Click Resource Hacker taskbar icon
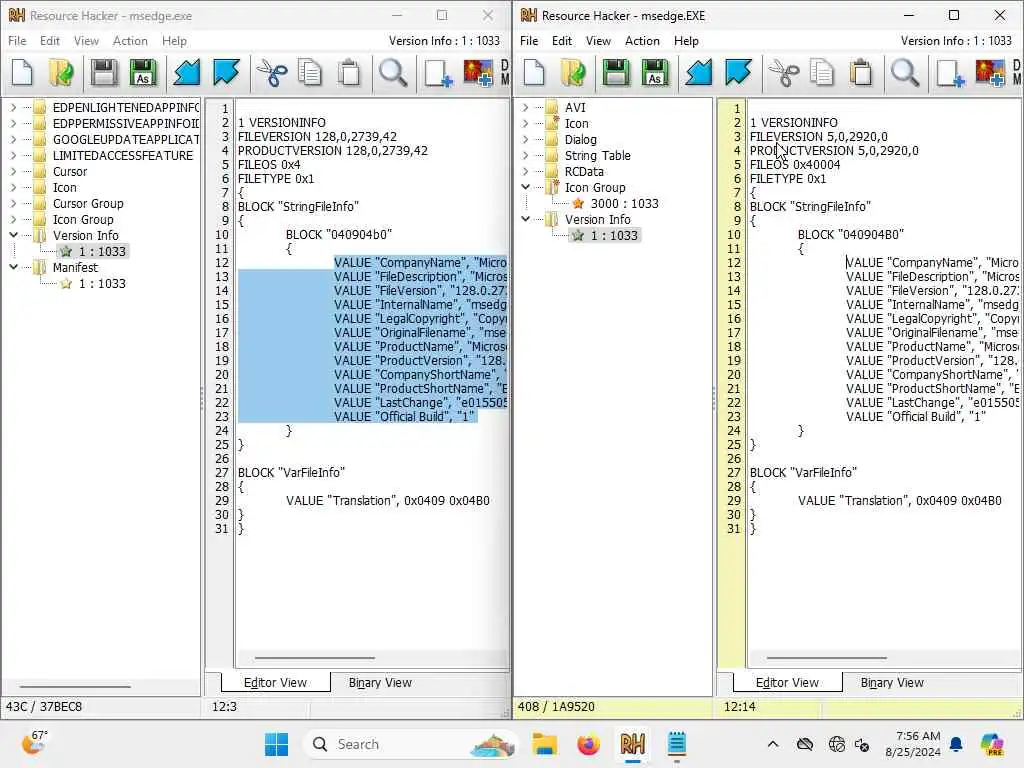This screenshot has height=768, width=1024. tap(632, 744)
